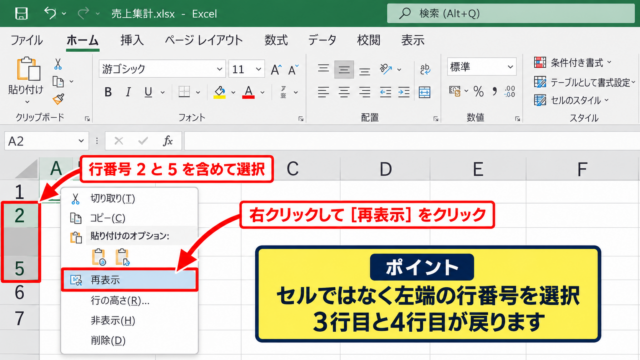The image size is (640, 360).
Task: Toggle Bold formatting
Action: point(108,92)
